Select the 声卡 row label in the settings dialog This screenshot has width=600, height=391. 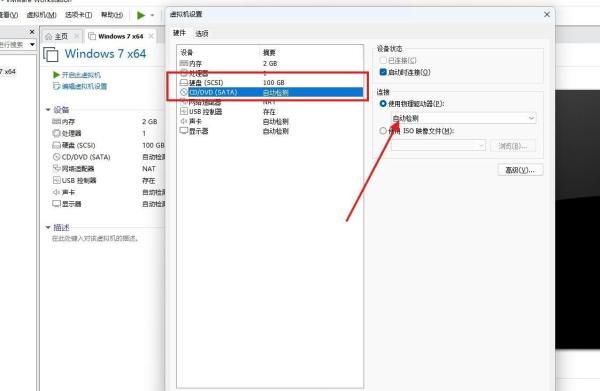(x=195, y=121)
